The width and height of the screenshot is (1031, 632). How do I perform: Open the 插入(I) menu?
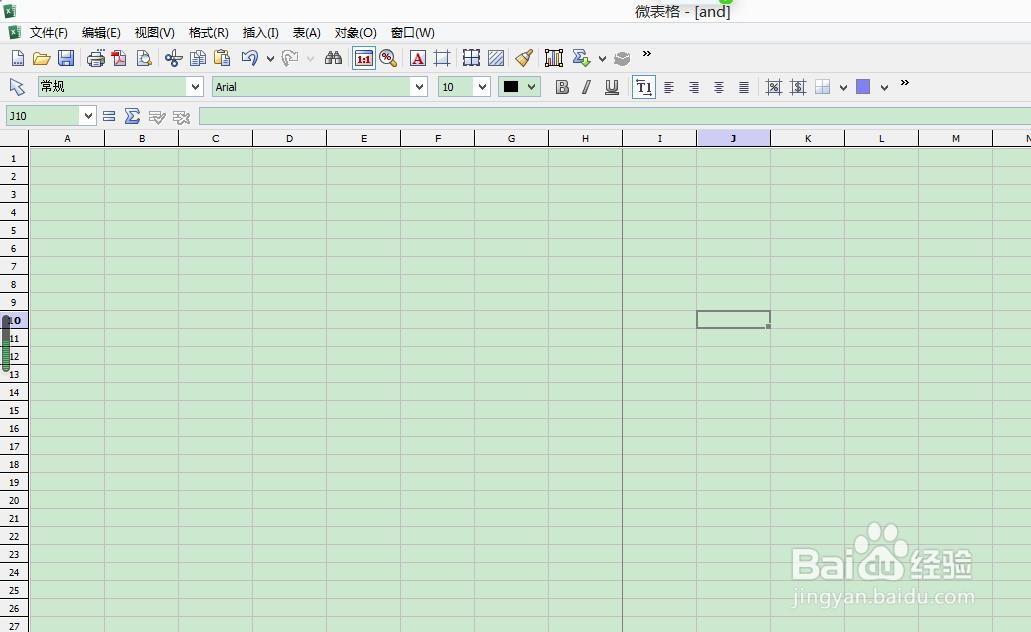pyautogui.click(x=260, y=33)
